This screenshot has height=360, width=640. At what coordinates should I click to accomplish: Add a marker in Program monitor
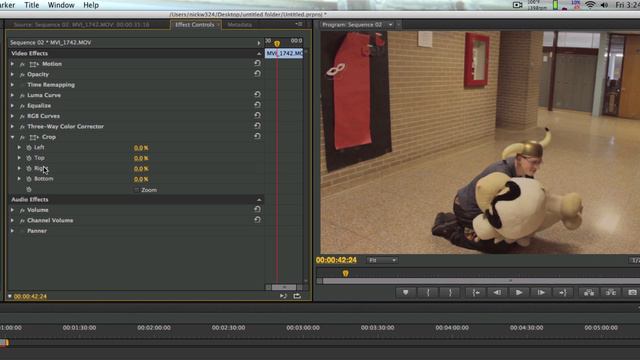(405, 293)
